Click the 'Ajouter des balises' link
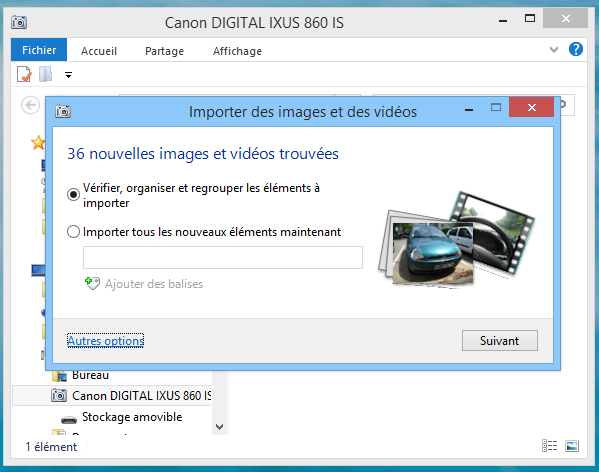Viewport: 599px width, 472px height. (154, 284)
